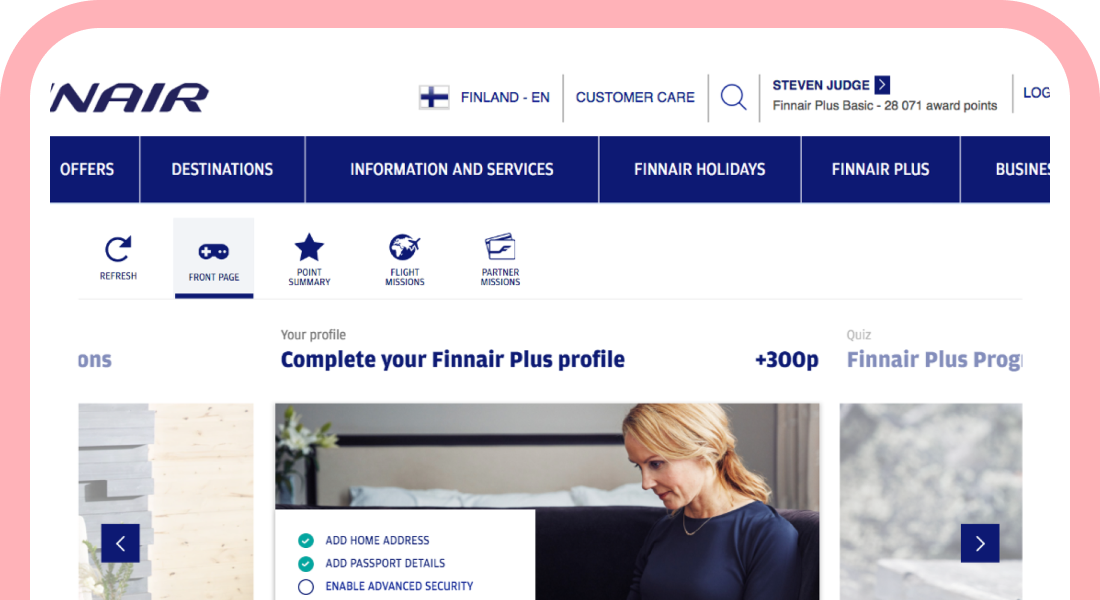Open Customer Care link
This screenshot has width=1100, height=600.
click(x=635, y=98)
